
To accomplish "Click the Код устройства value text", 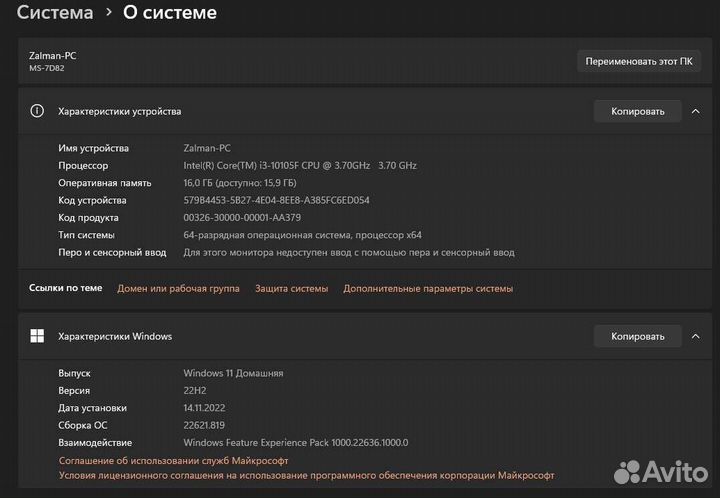I will [276, 200].
